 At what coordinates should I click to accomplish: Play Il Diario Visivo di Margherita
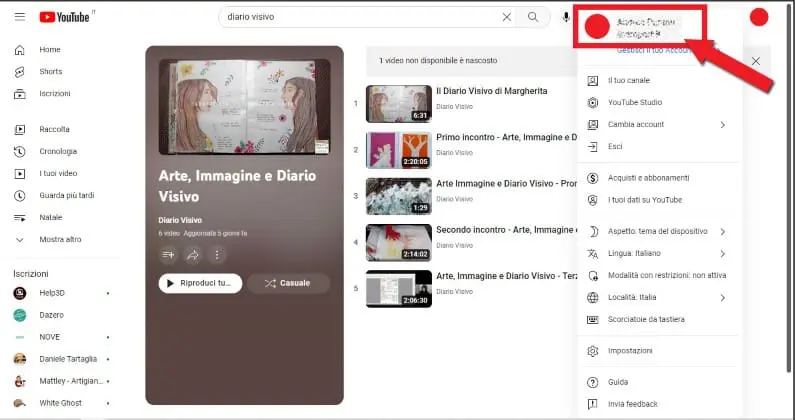[x=491, y=91]
